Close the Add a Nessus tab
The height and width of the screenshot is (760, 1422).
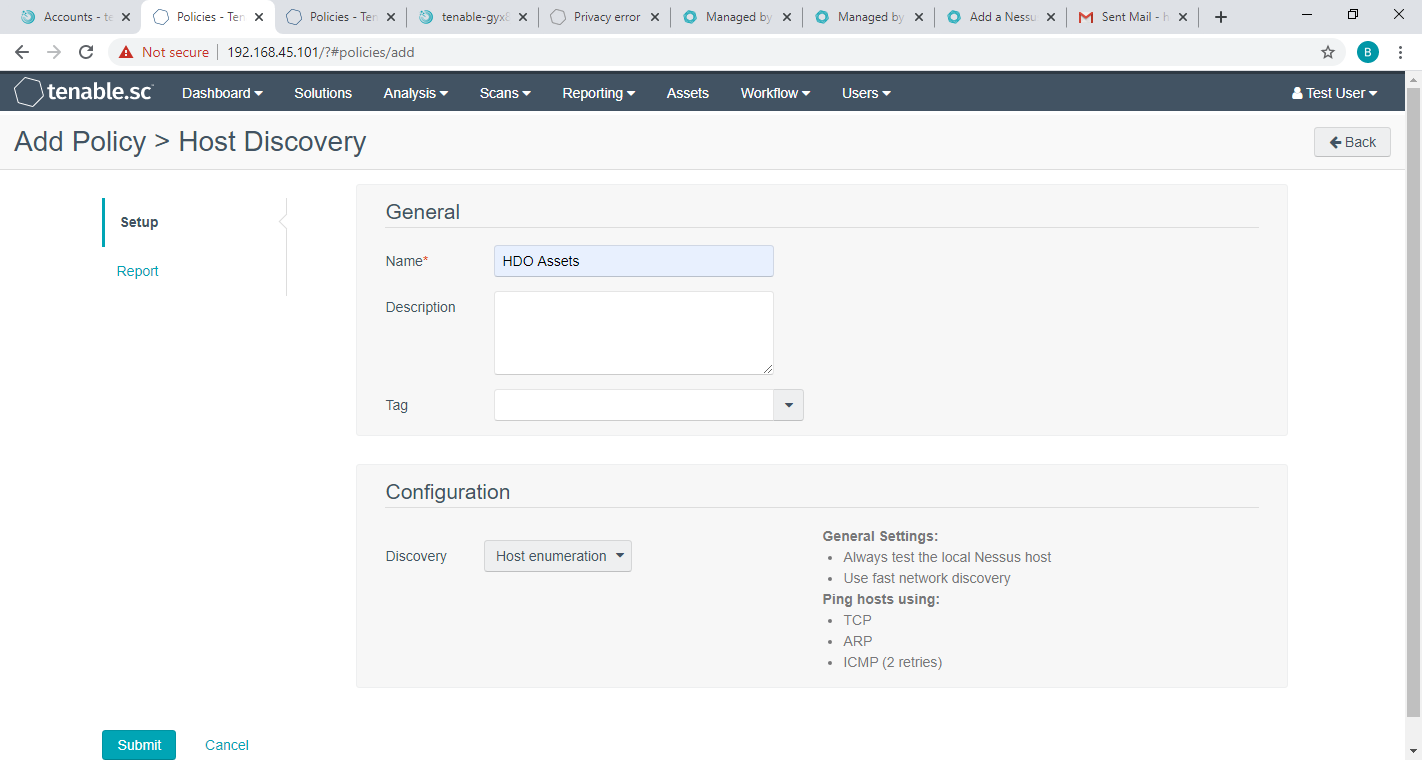click(1051, 17)
